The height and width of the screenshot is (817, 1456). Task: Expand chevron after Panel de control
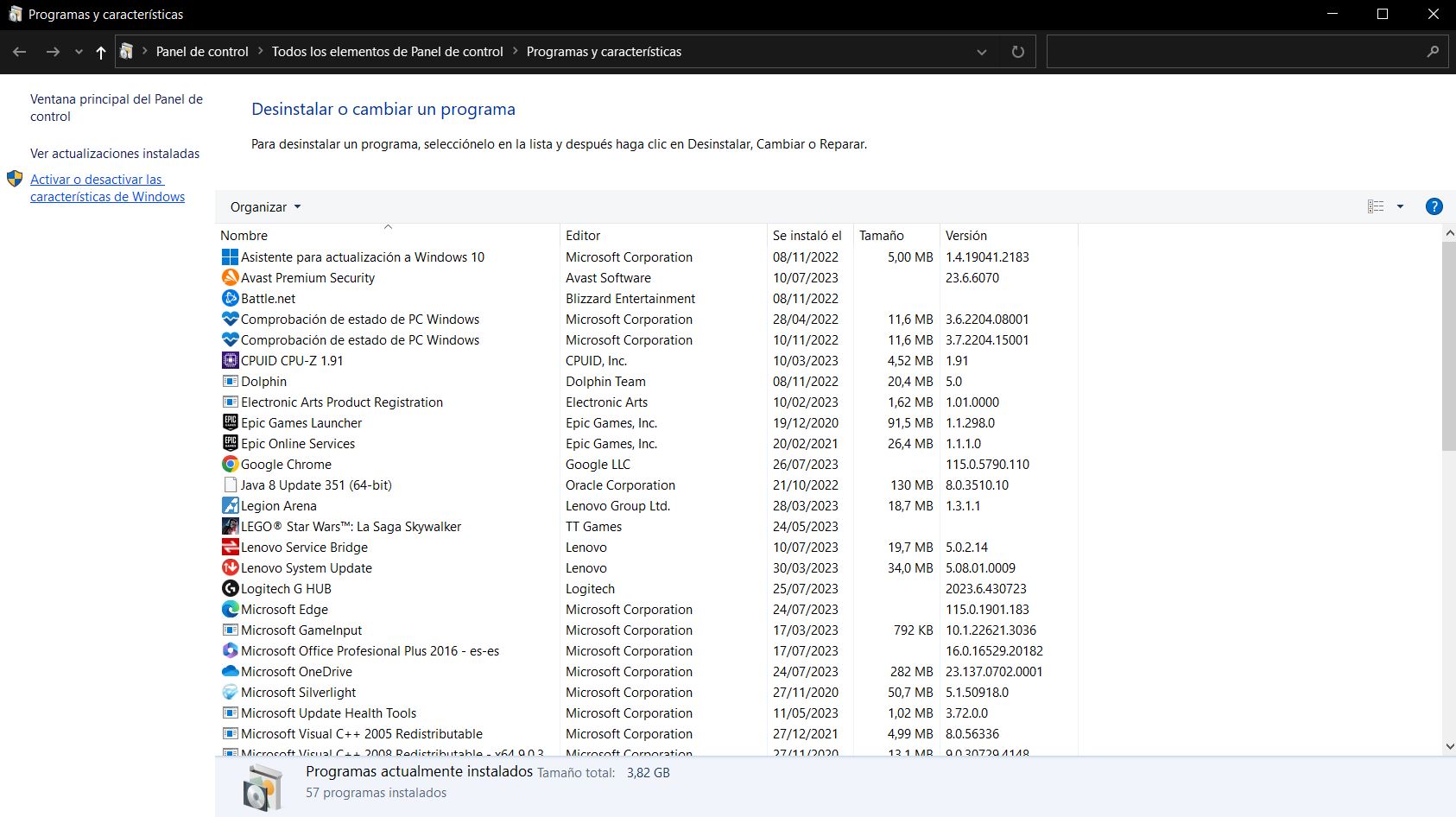click(260, 51)
